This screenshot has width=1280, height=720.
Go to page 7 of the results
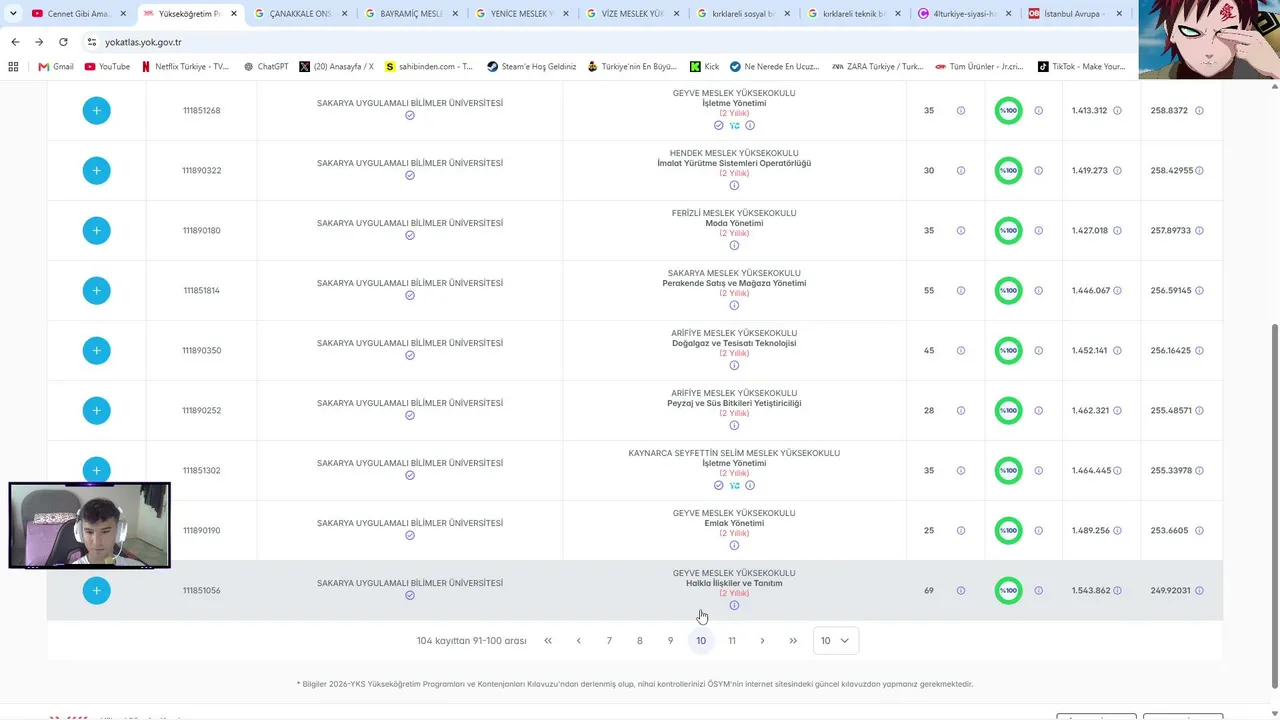click(609, 640)
